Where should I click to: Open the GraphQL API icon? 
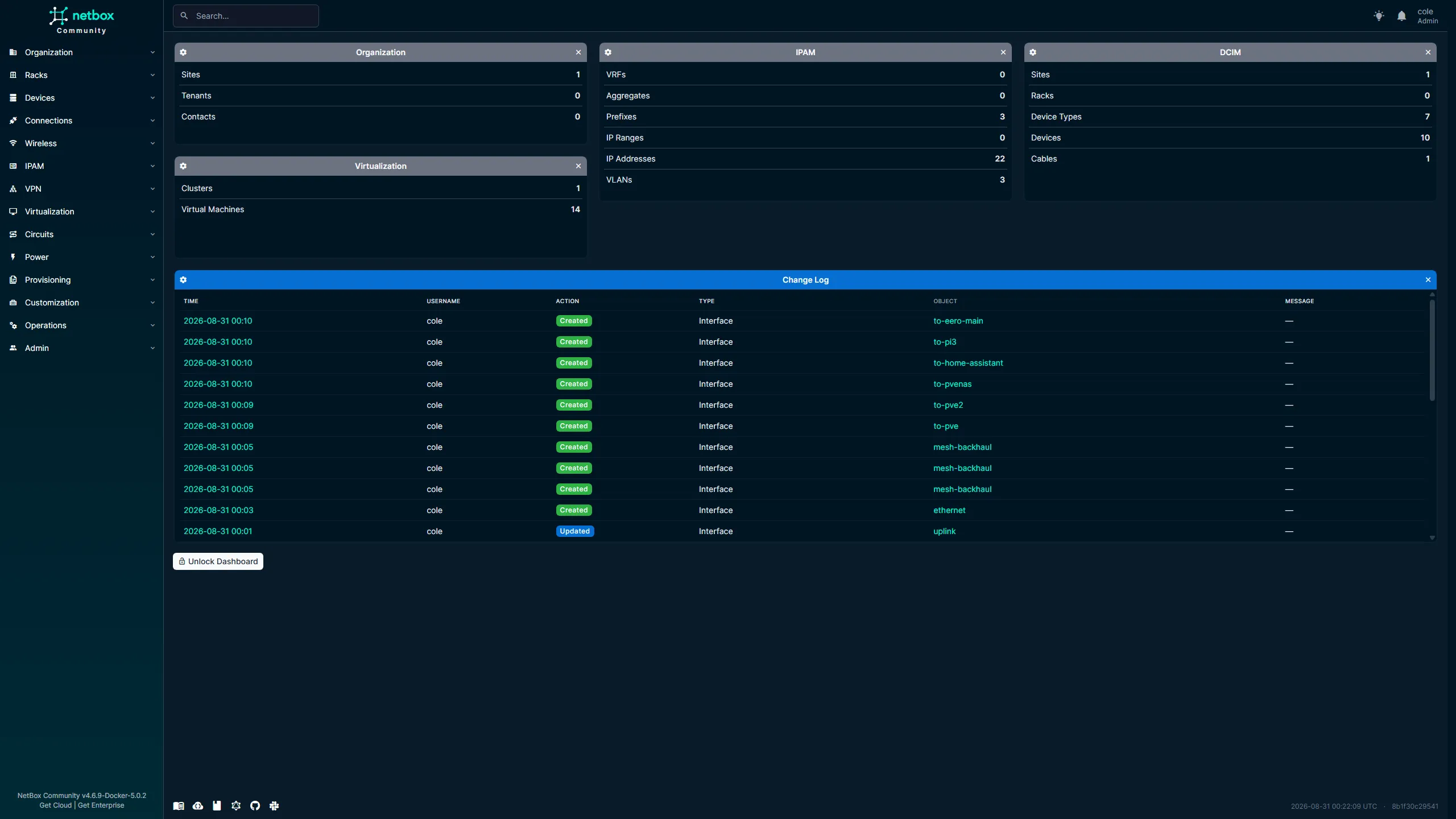click(236, 805)
